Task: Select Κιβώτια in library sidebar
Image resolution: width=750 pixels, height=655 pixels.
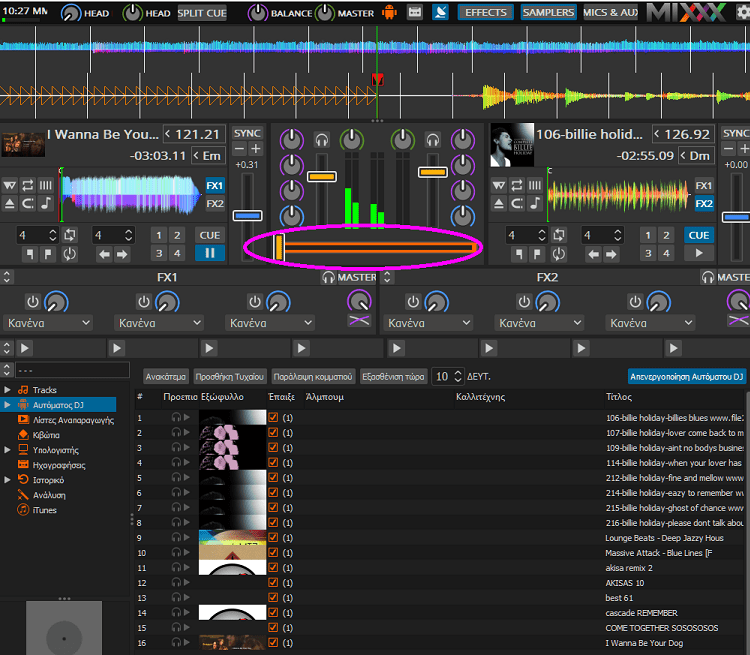Action: (x=46, y=435)
